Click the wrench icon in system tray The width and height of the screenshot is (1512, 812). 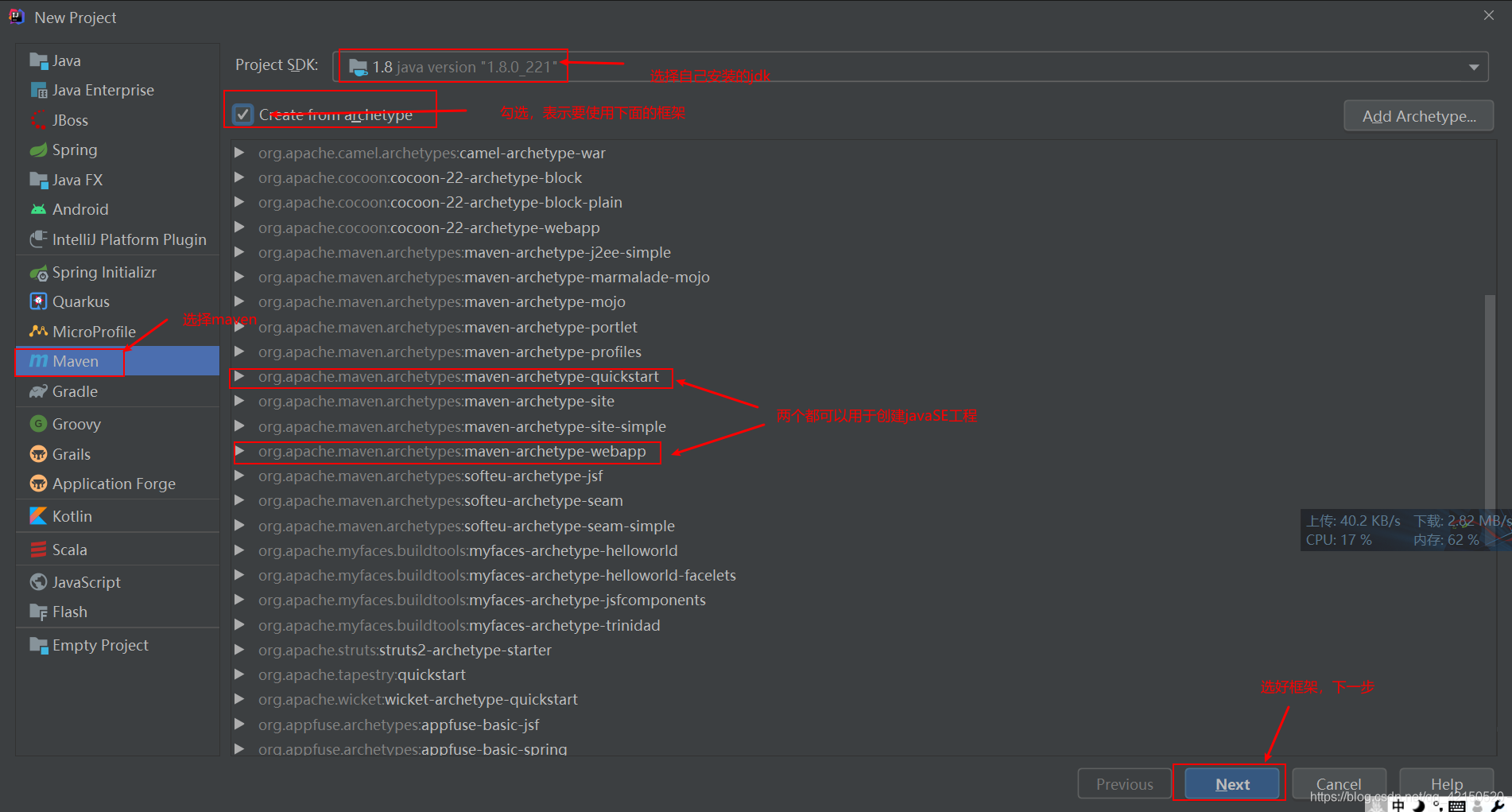click(x=1497, y=806)
